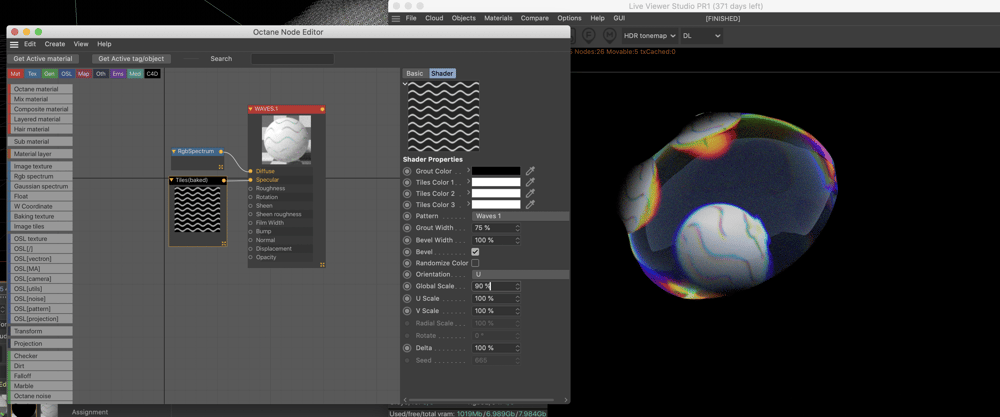Click the RgbSpectrum node output pin
1000x417 pixels.
click(x=221, y=152)
